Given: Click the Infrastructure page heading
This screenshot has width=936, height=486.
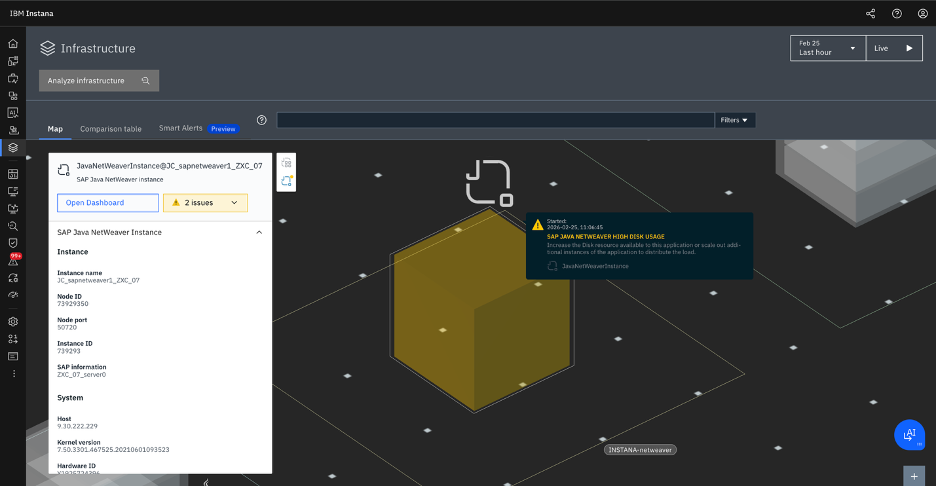Looking at the screenshot, I should tap(98, 48).
